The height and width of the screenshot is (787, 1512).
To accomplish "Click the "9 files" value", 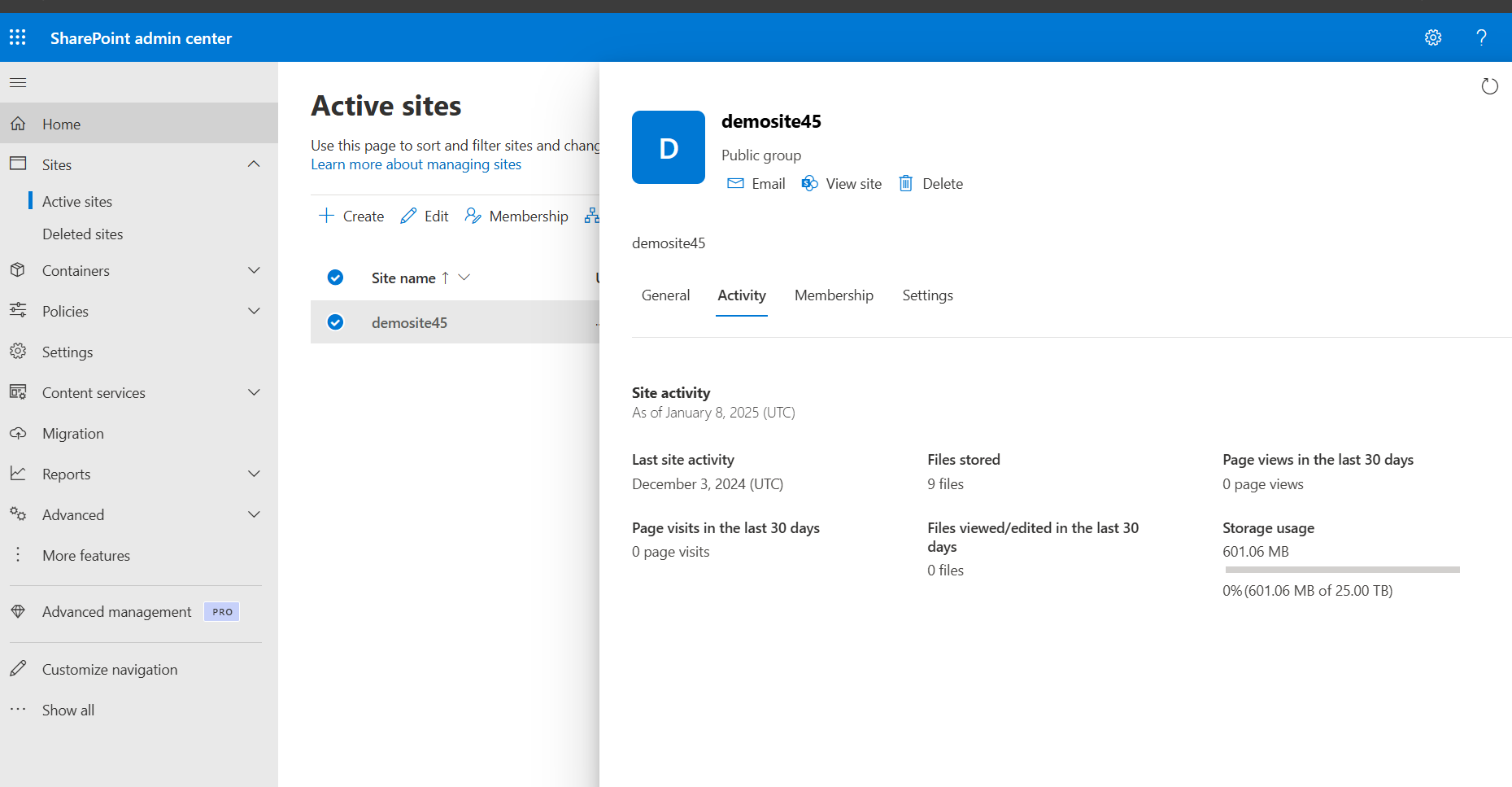I will (x=945, y=484).
